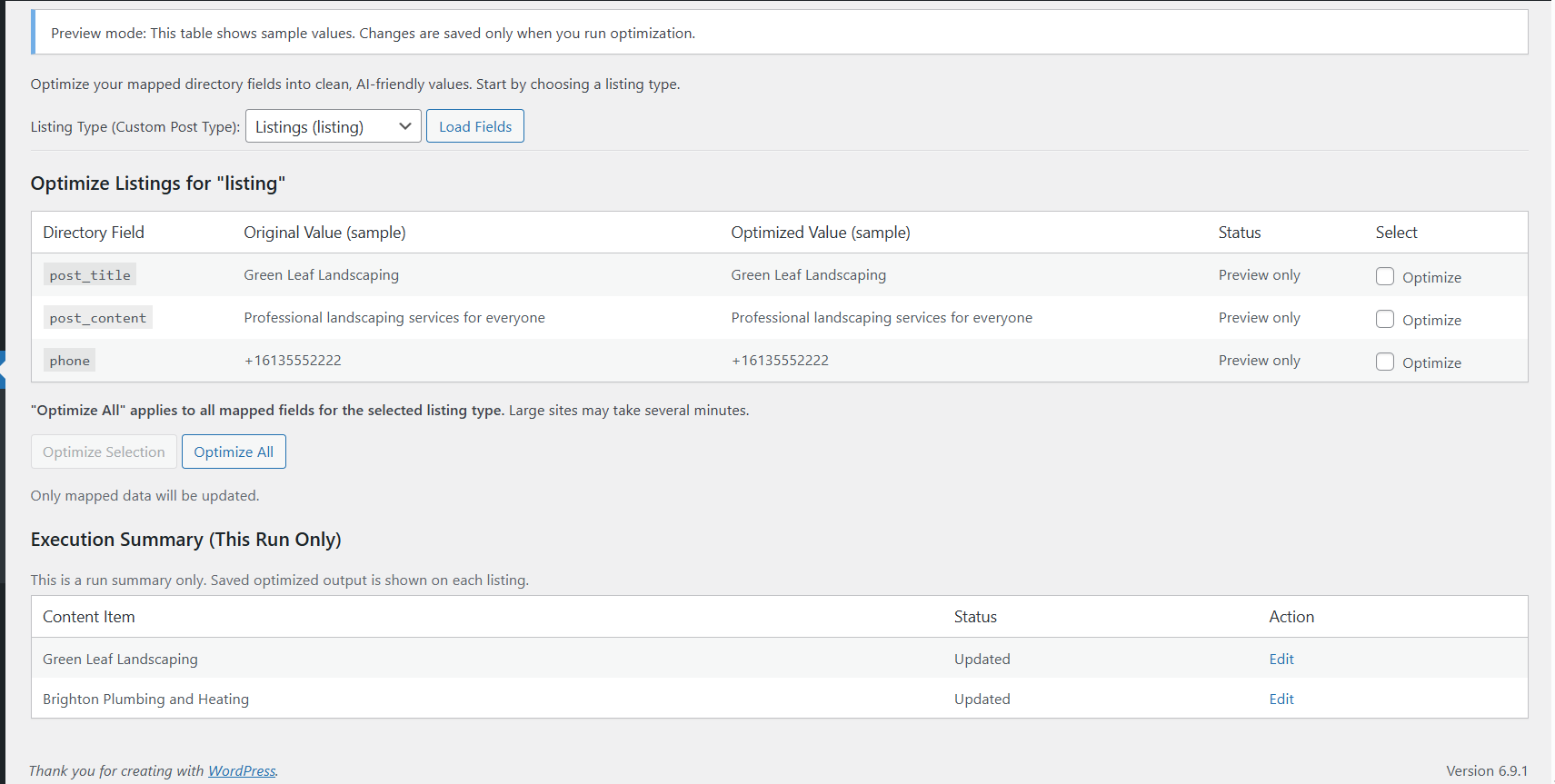Click the original phone number value
The height and width of the screenshot is (784, 1555).
tap(293, 360)
